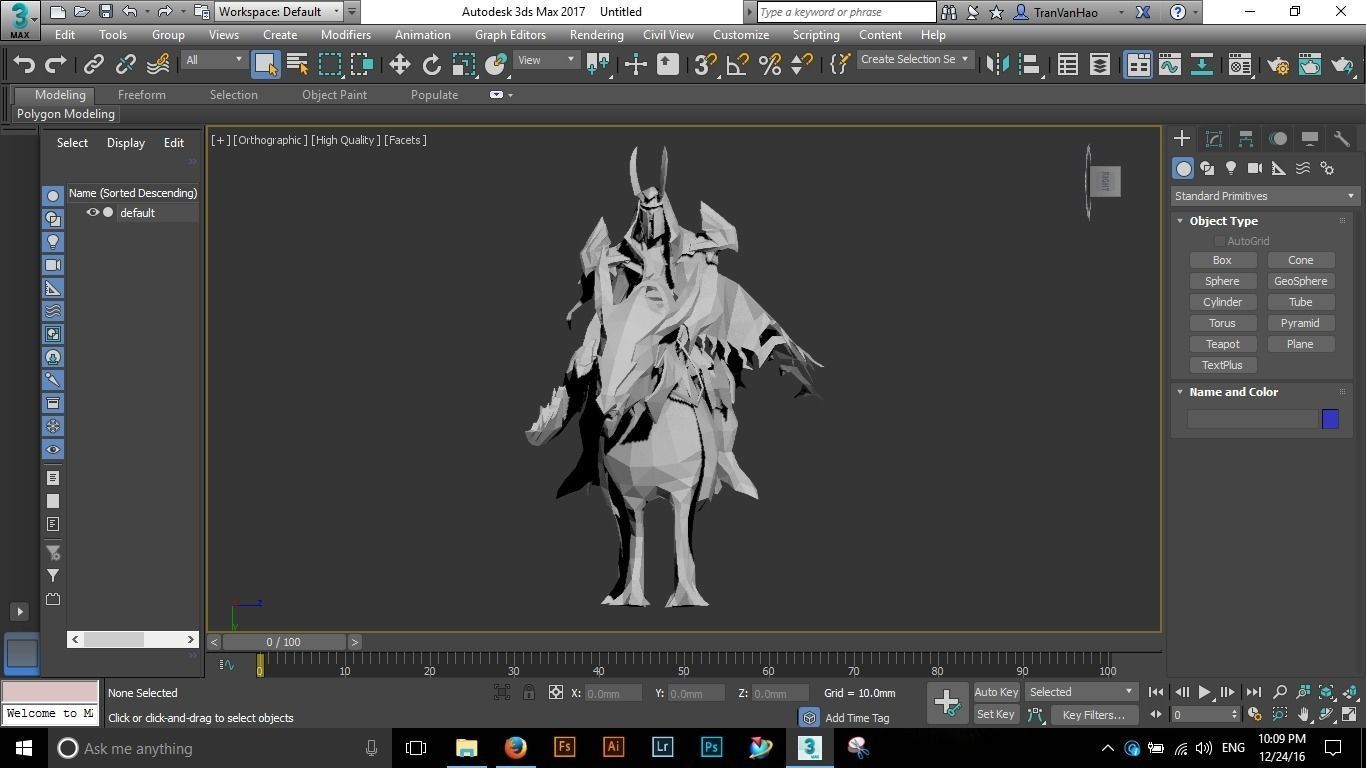Click the Select and Link tool
Screen dimensions: 1366x768
(94, 64)
